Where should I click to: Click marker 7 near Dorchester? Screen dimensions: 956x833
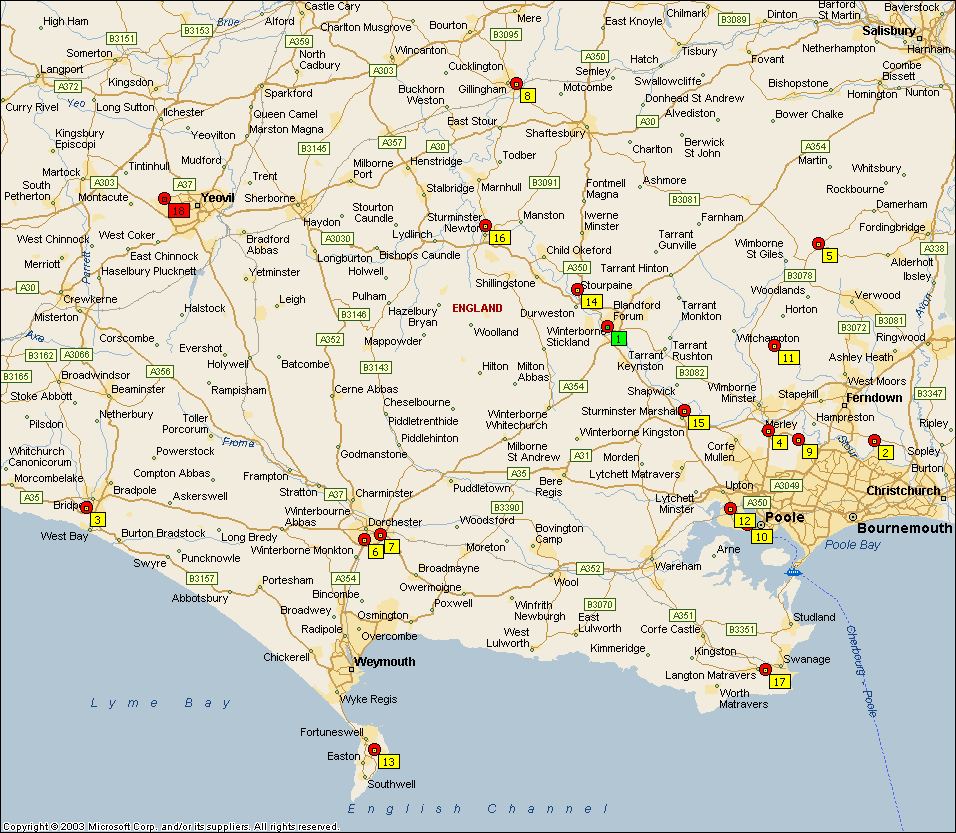391,546
